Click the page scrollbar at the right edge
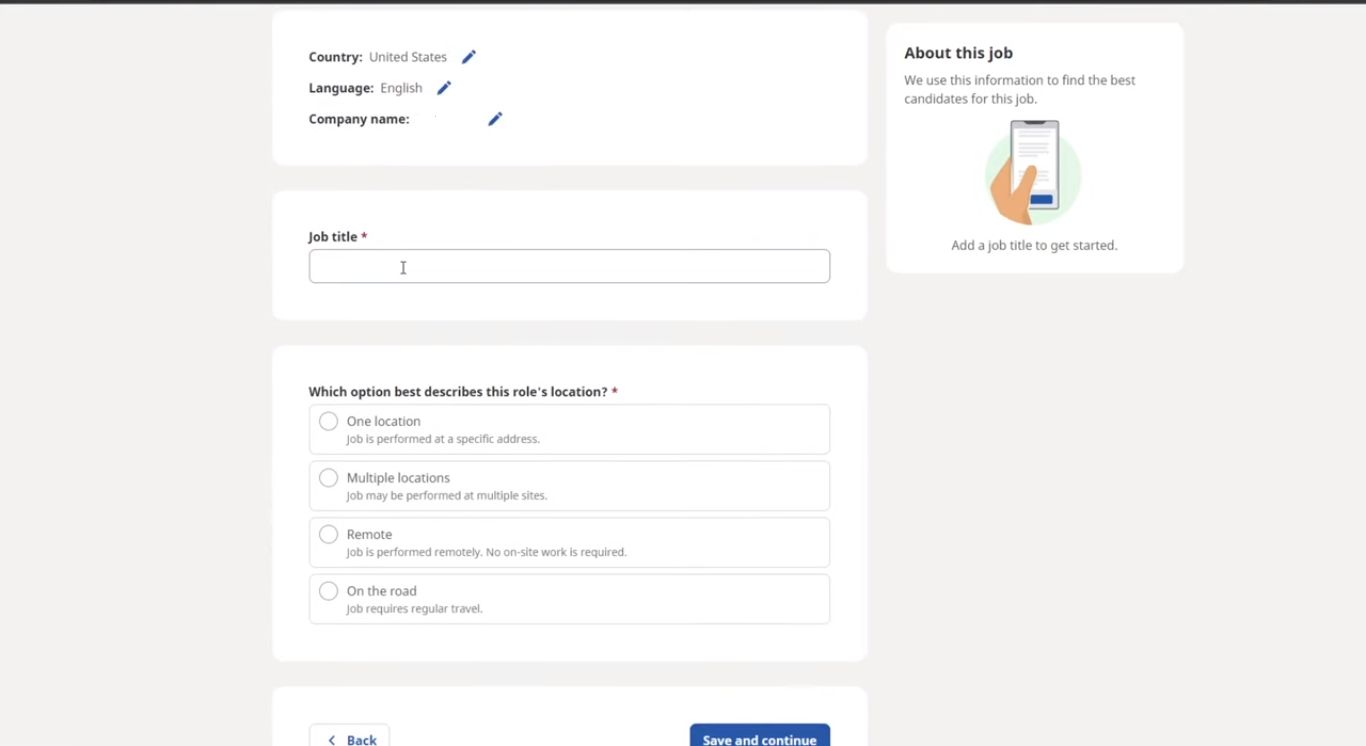The image size is (1366, 746). point(1361,200)
